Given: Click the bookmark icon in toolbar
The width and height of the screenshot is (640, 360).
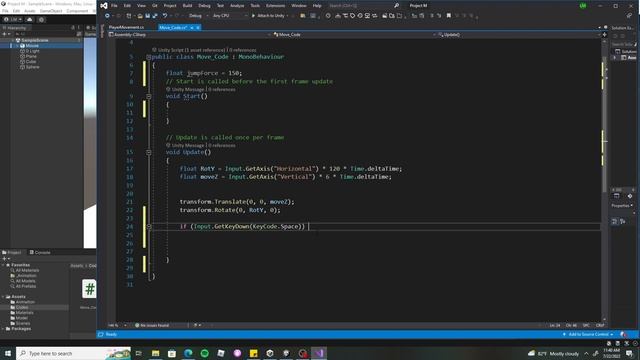Looking at the screenshot, I should pyautogui.click(x=449, y=16).
